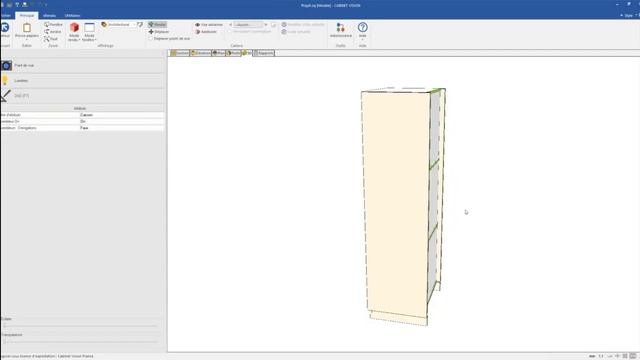
Task: Click the 'Face' value cell
Action: coord(122,128)
